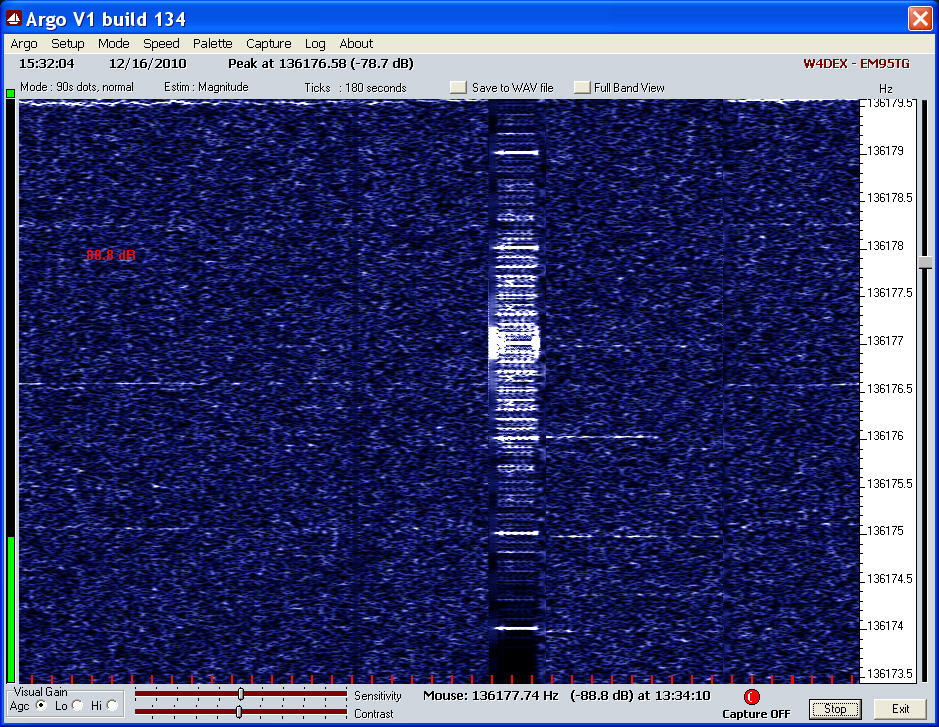Image resolution: width=939 pixels, height=727 pixels.
Task: Click the 136178.5 frequency scale label
Action: click(x=890, y=198)
